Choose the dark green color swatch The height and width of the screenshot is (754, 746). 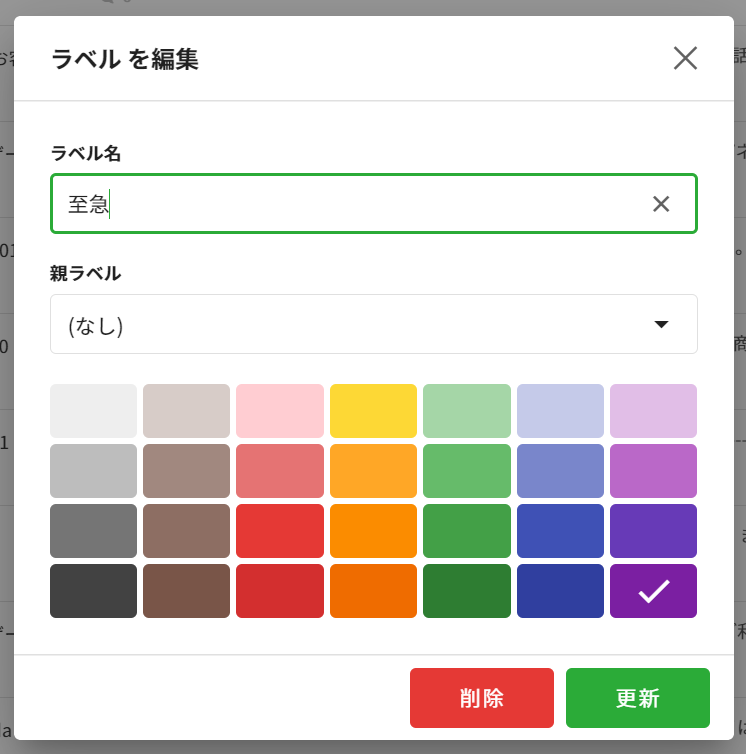pos(467,591)
